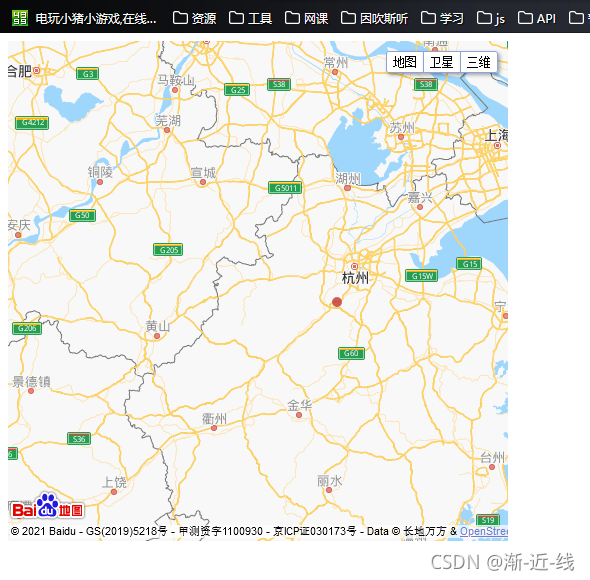Click the S38 shield below the 卫星 button
Image resolution: width=590 pixels, height=580 pixels.
pyautogui.click(x=426, y=84)
